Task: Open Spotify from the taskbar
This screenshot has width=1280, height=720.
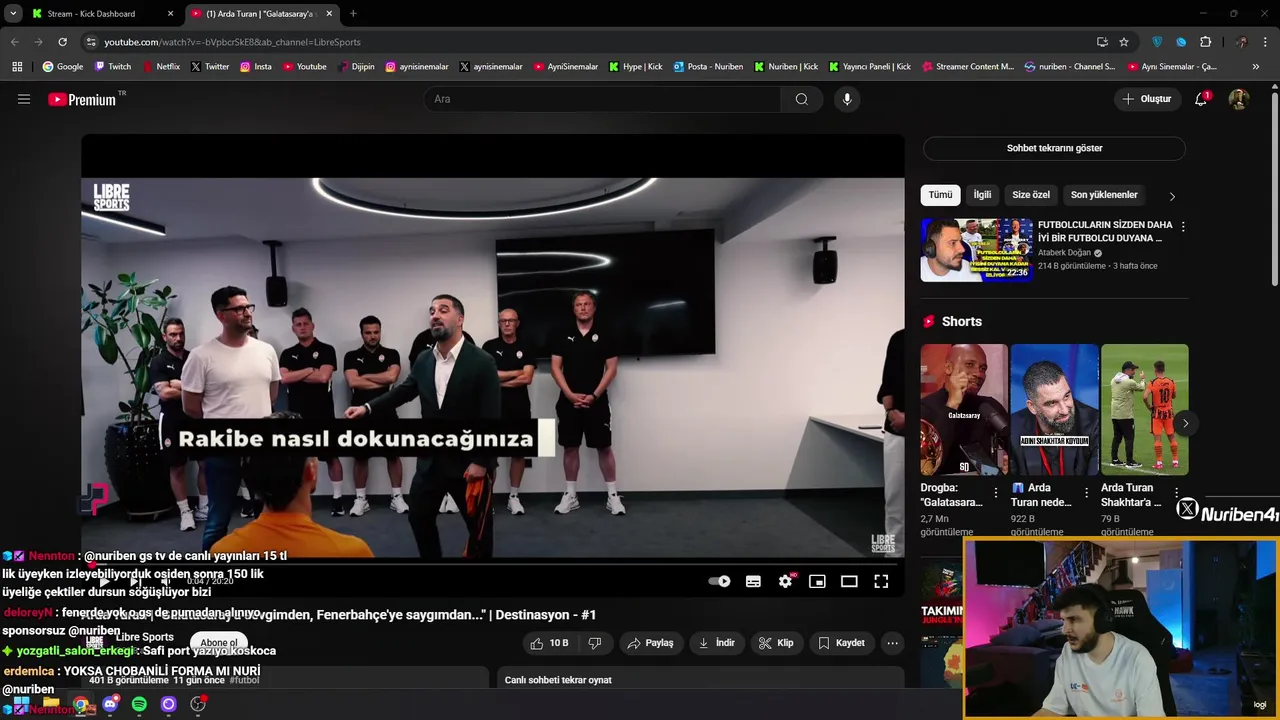Action: click(x=139, y=704)
